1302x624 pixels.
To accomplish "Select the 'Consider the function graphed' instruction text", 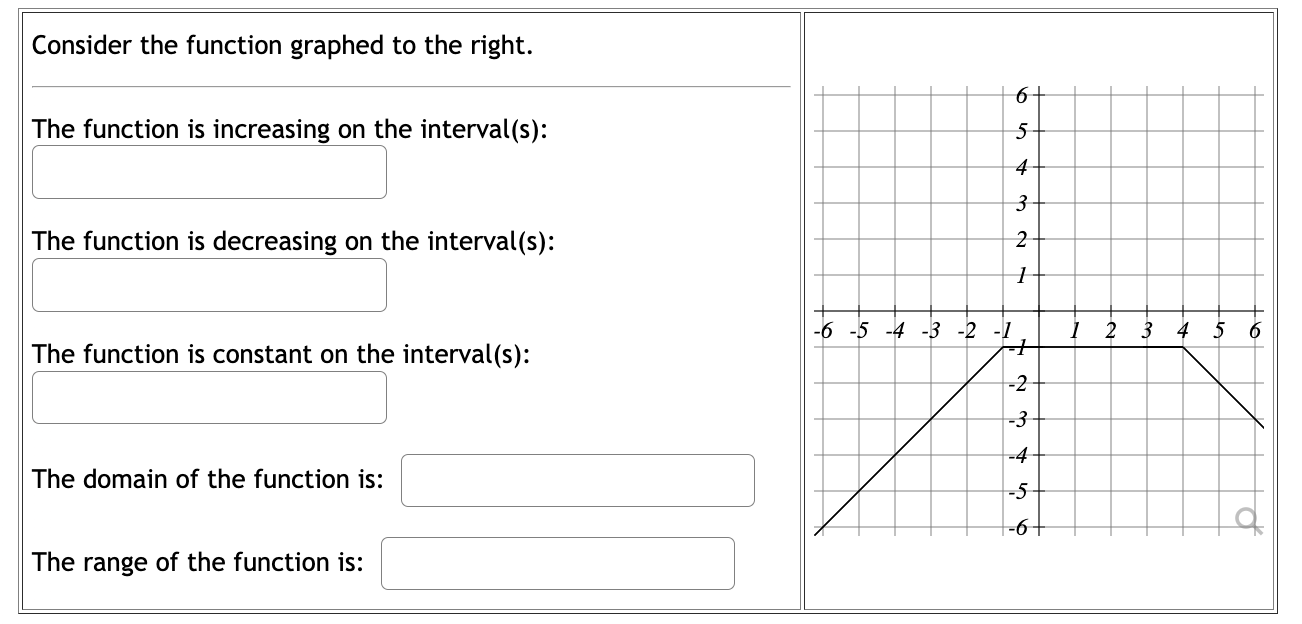I will (x=282, y=44).
